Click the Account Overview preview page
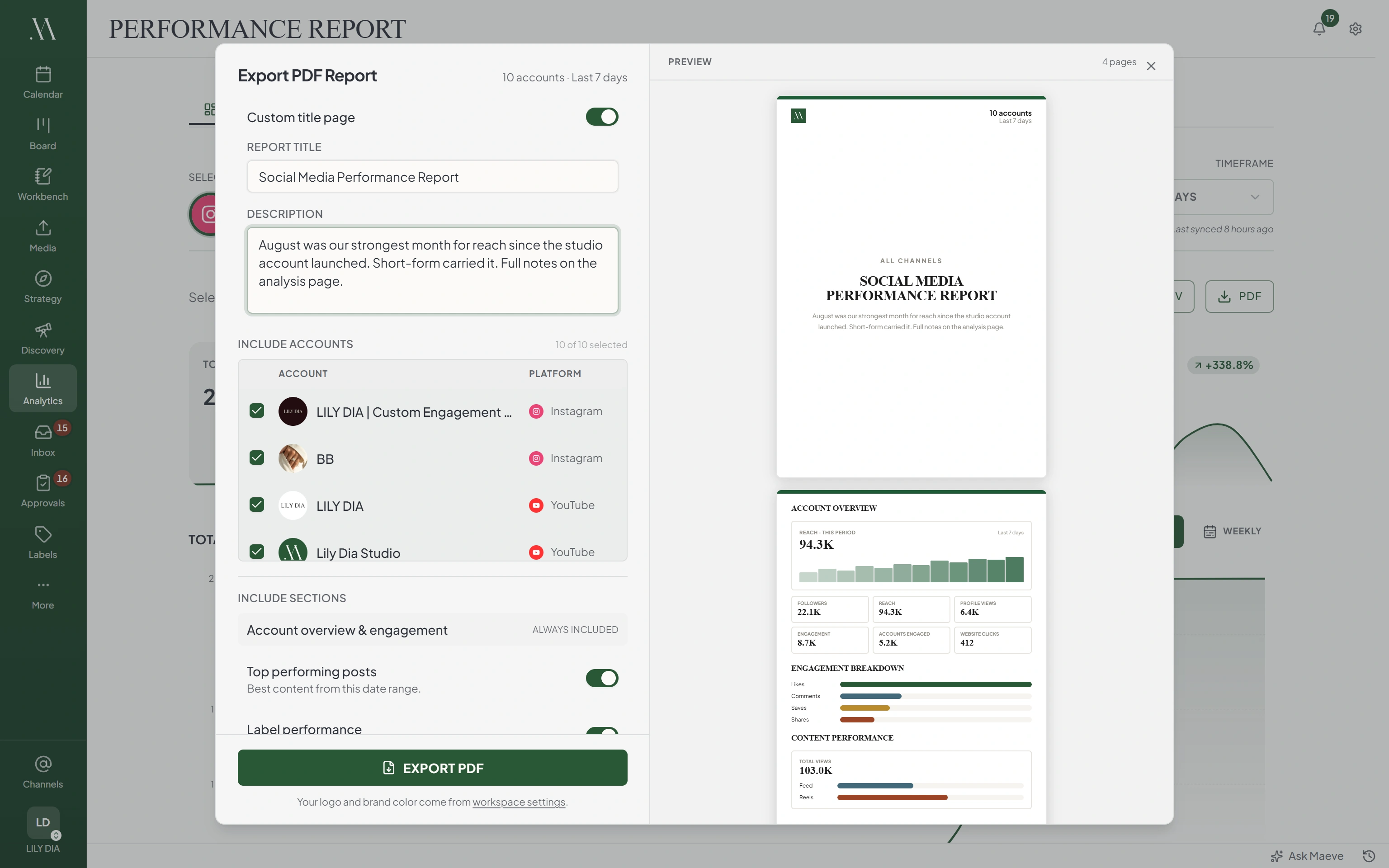Image resolution: width=1389 pixels, height=868 pixels. pyautogui.click(x=911, y=657)
